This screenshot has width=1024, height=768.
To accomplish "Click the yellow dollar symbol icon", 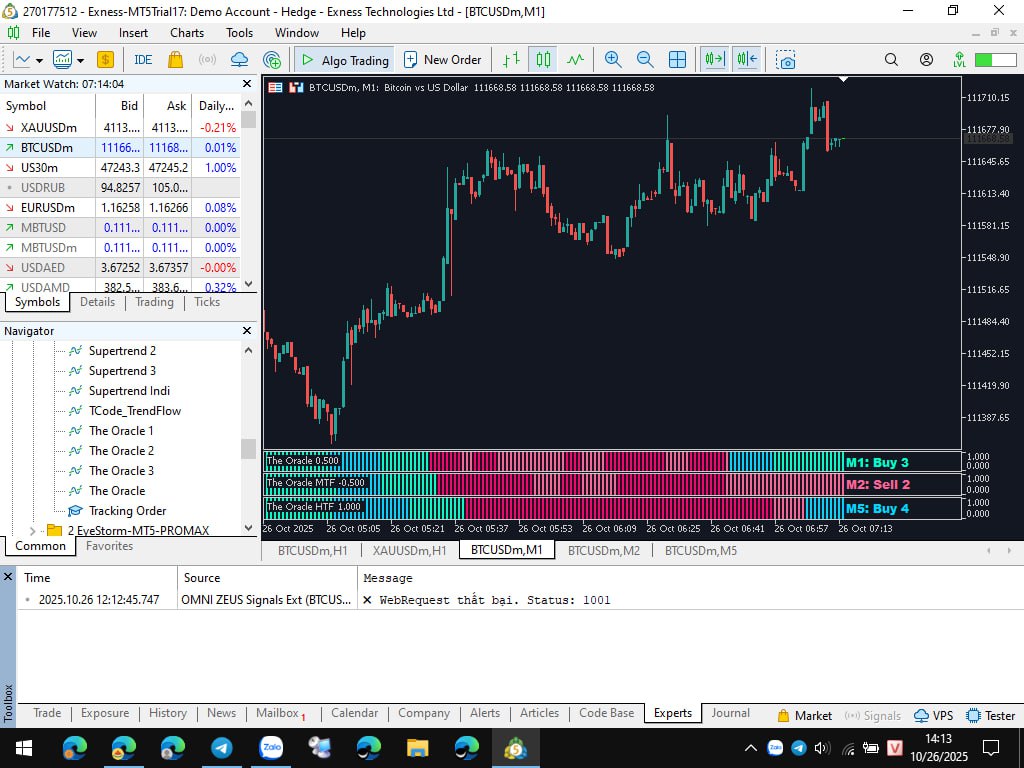I will point(105,59).
